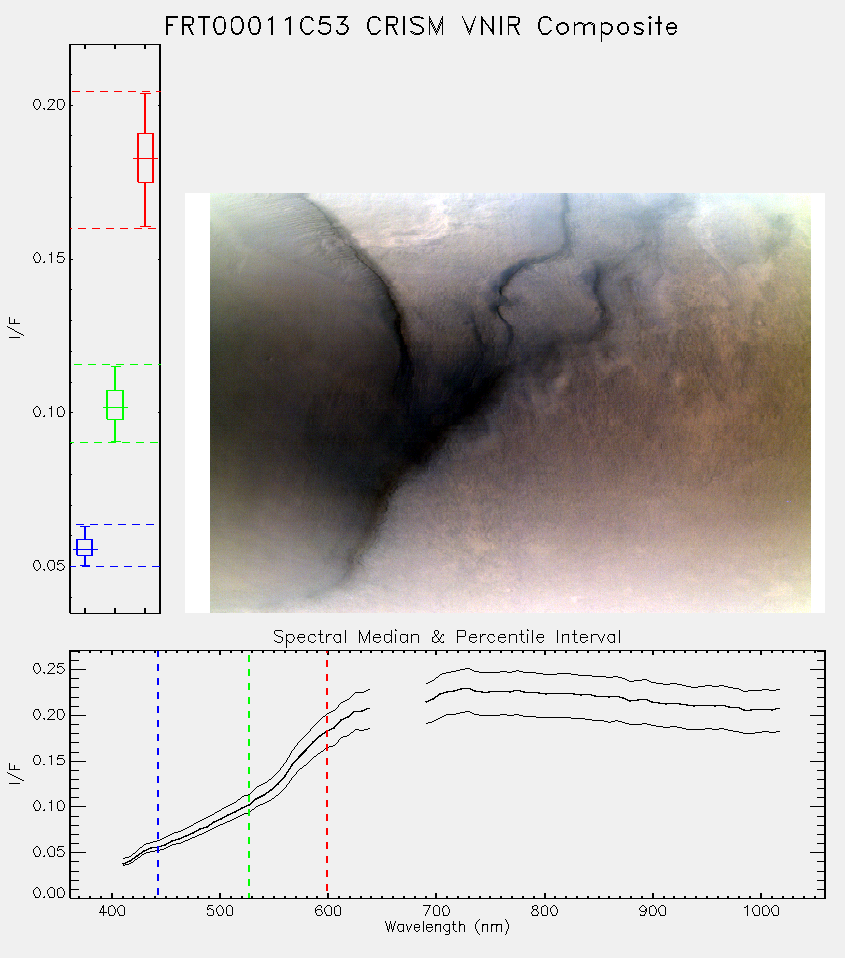Click the FRT00011C53 CRISM VNIR Composite title

coord(421,27)
